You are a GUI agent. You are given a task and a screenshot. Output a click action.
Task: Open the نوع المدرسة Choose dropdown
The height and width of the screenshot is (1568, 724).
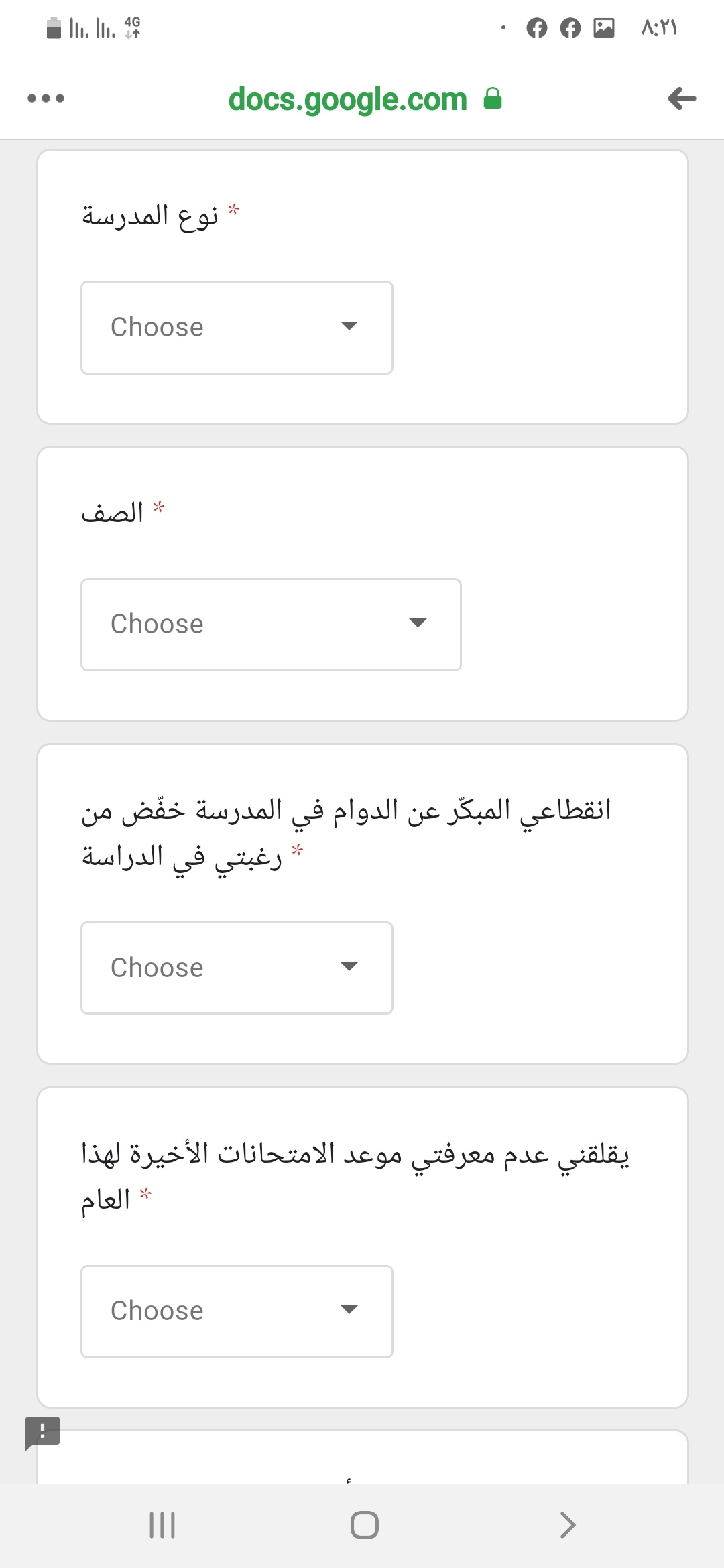coord(237,328)
